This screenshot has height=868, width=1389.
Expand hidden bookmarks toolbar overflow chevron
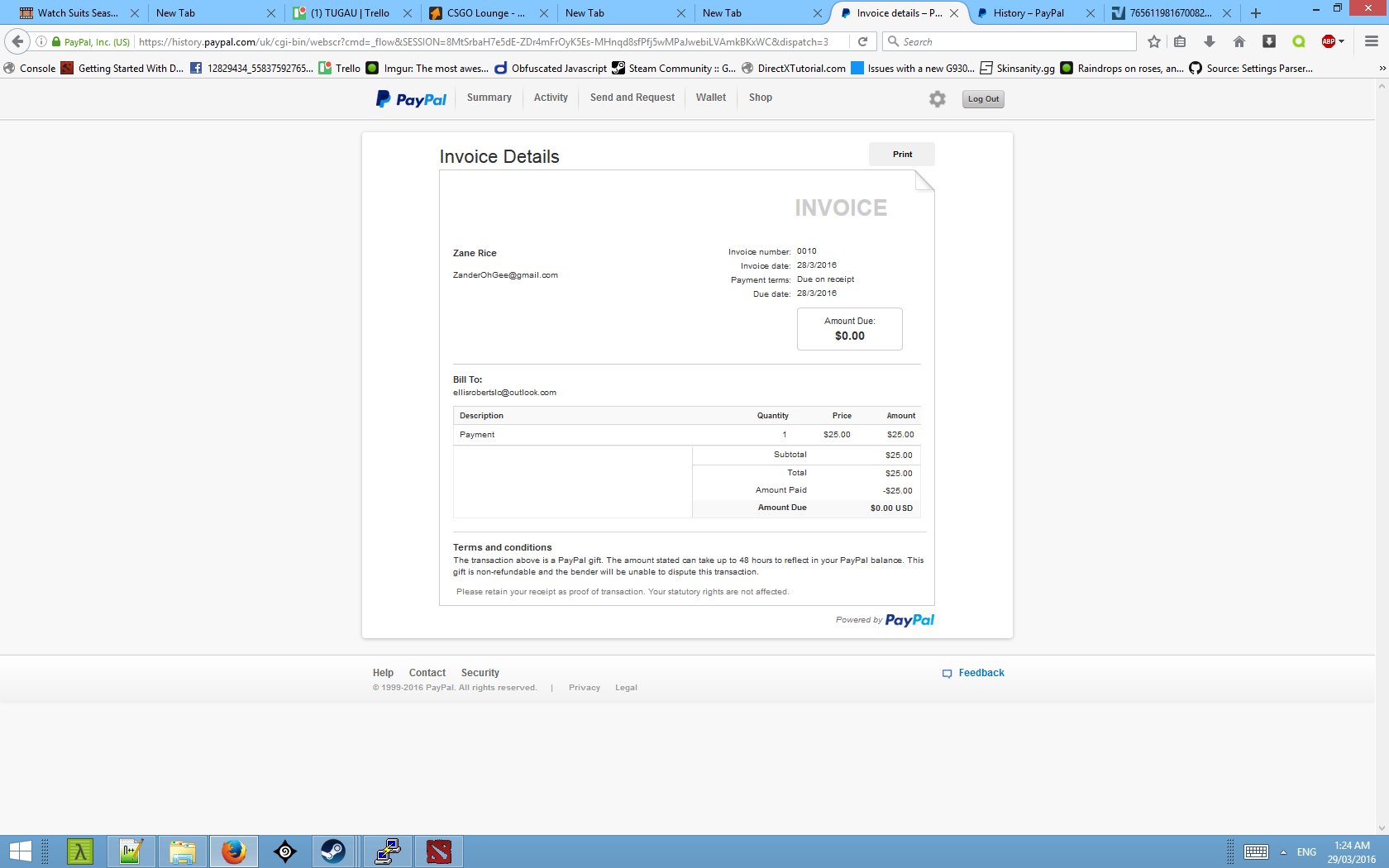[1382, 68]
